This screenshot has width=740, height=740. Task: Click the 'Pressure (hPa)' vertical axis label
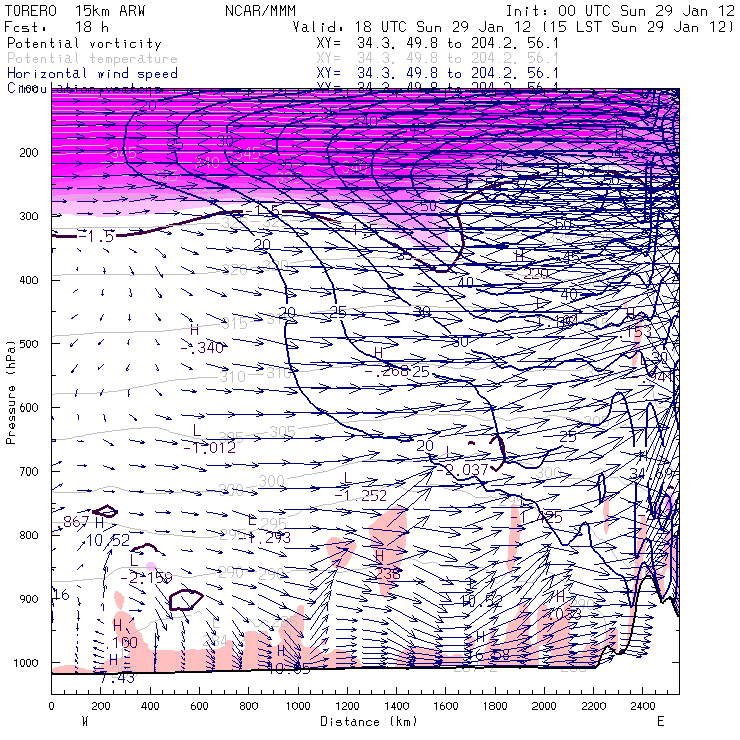[10, 392]
